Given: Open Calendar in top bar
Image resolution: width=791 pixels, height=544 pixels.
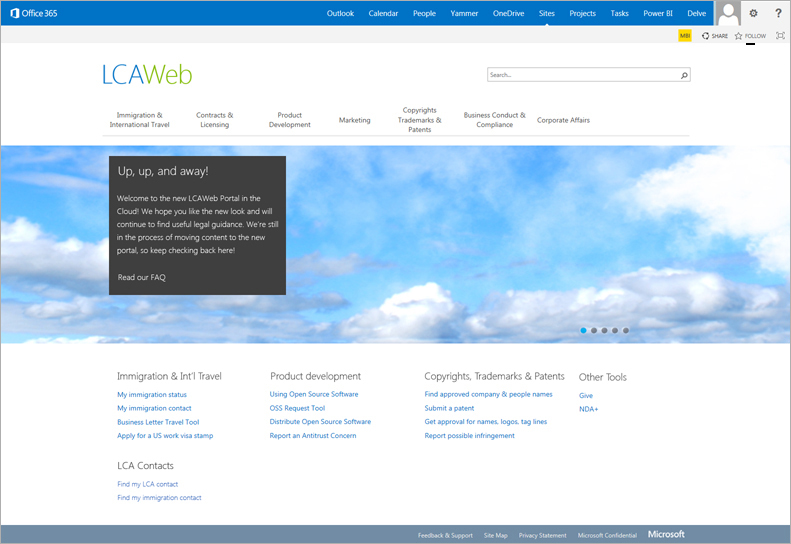Looking at the screenshot, I should coord(383,13).
